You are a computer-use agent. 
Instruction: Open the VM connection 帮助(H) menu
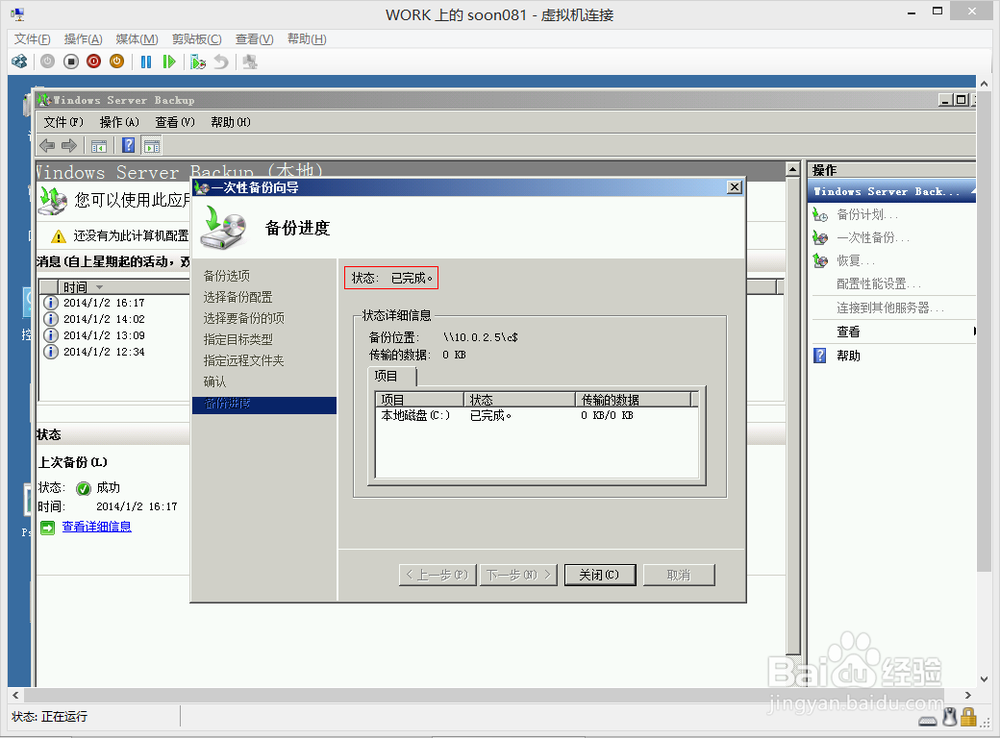(x=306, y=40)
